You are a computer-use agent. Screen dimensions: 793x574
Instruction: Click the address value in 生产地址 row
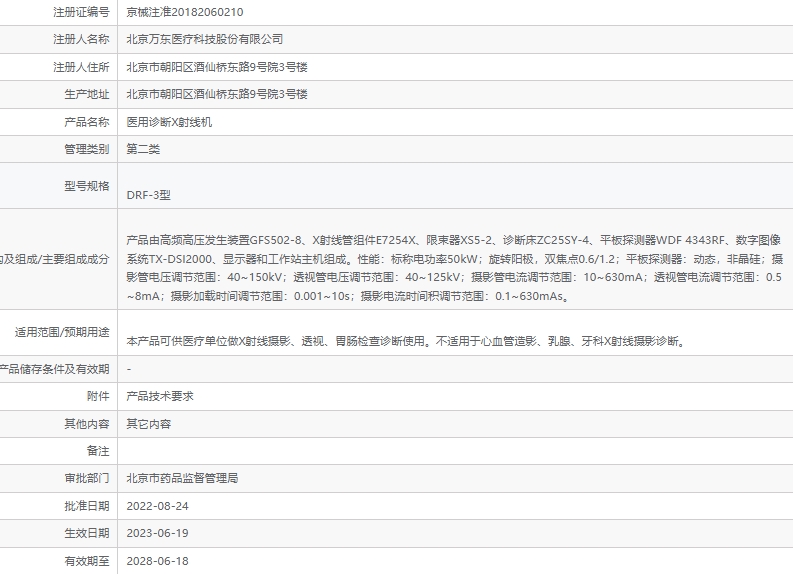pyautogui.click(x=217, y=94)
